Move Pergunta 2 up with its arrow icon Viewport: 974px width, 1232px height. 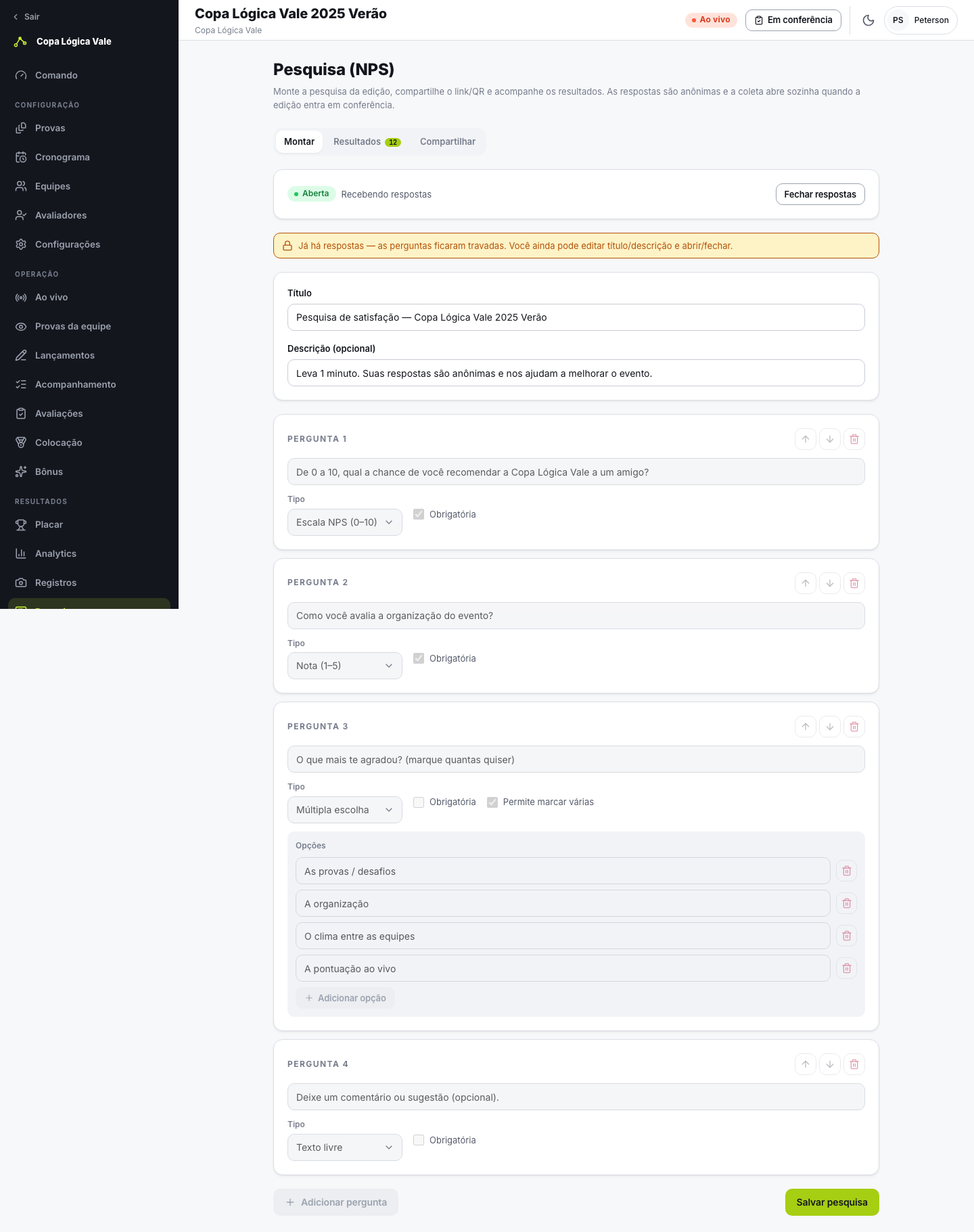point(806,583)
